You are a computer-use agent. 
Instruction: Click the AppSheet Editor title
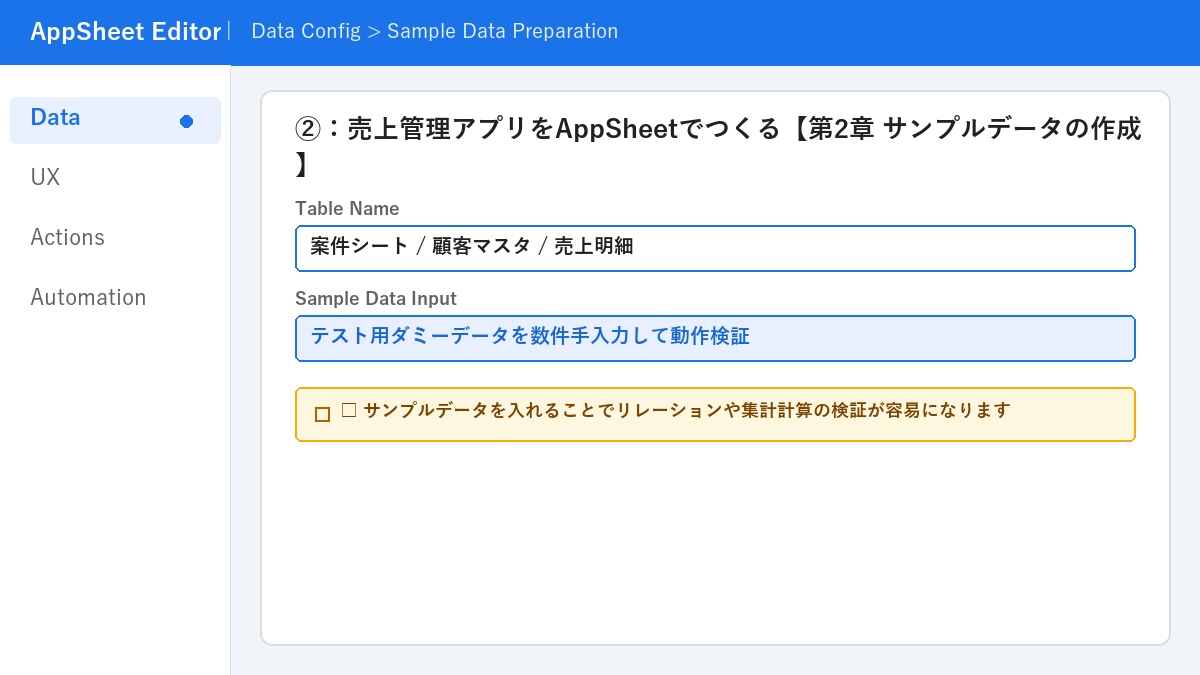(x=125, y=32)
